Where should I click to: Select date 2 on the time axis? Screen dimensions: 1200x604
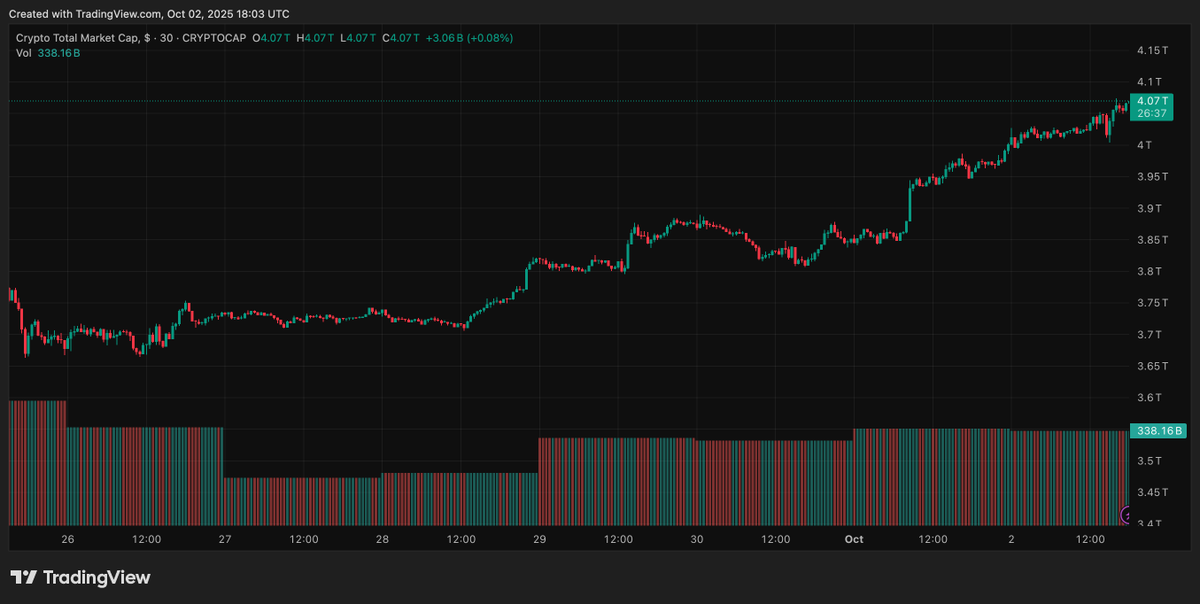tap(1011, 539)
